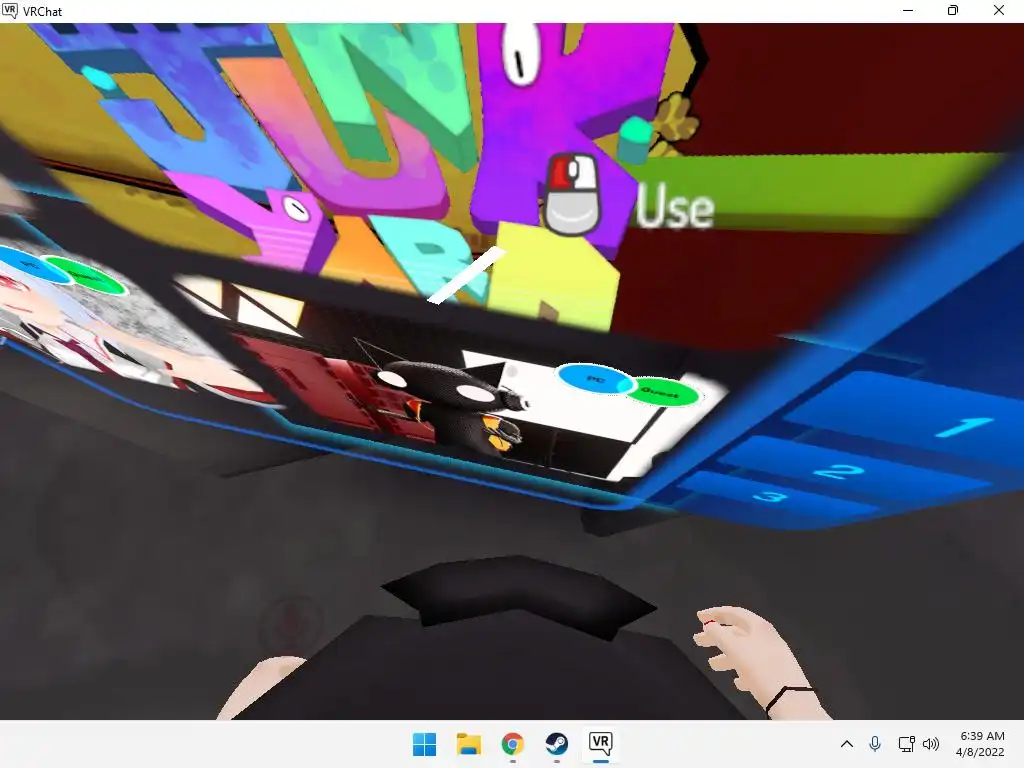
Task: Close the VRChat window
Action: 999,10
